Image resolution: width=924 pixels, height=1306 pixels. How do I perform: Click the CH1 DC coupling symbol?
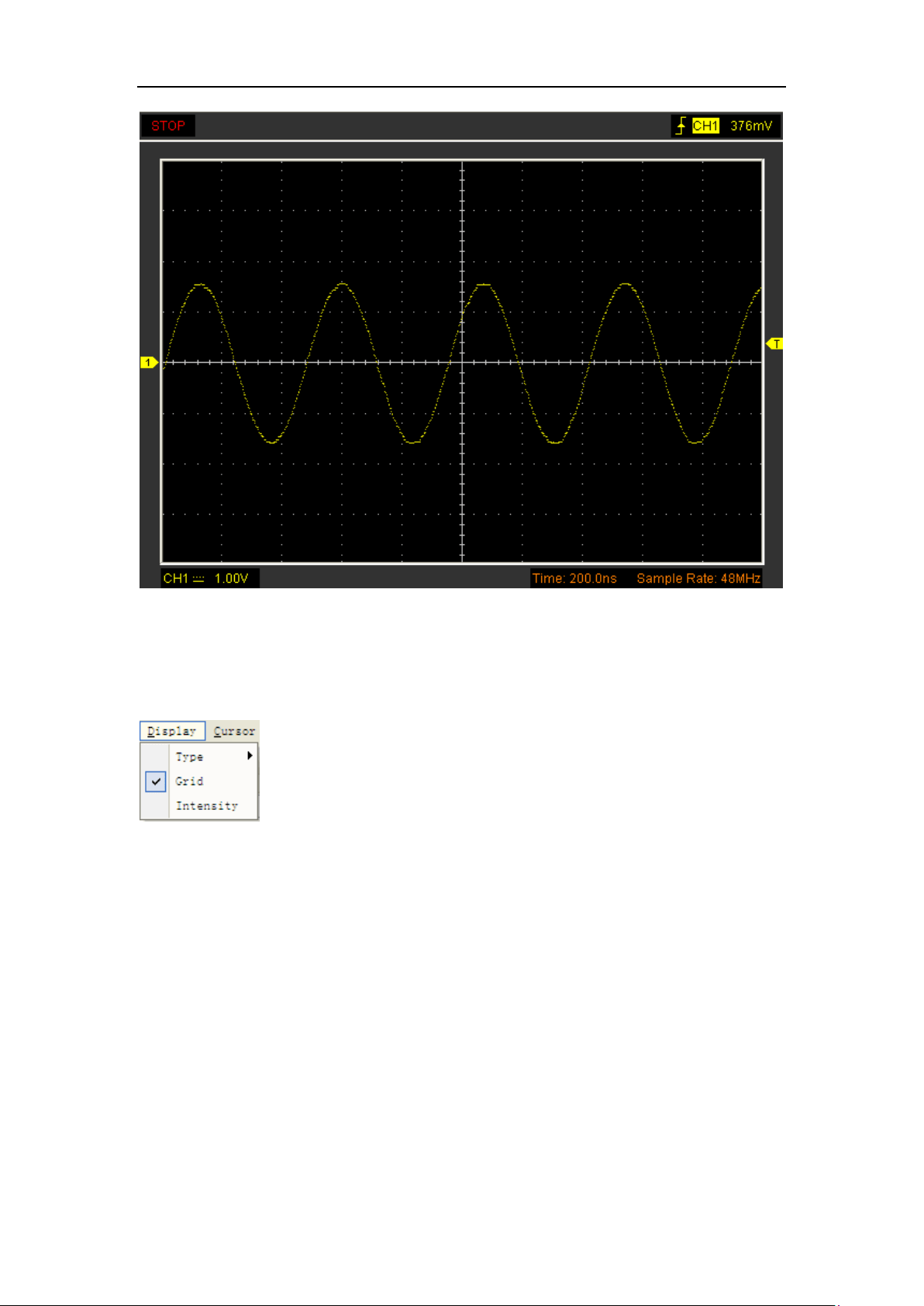(198, 579)
